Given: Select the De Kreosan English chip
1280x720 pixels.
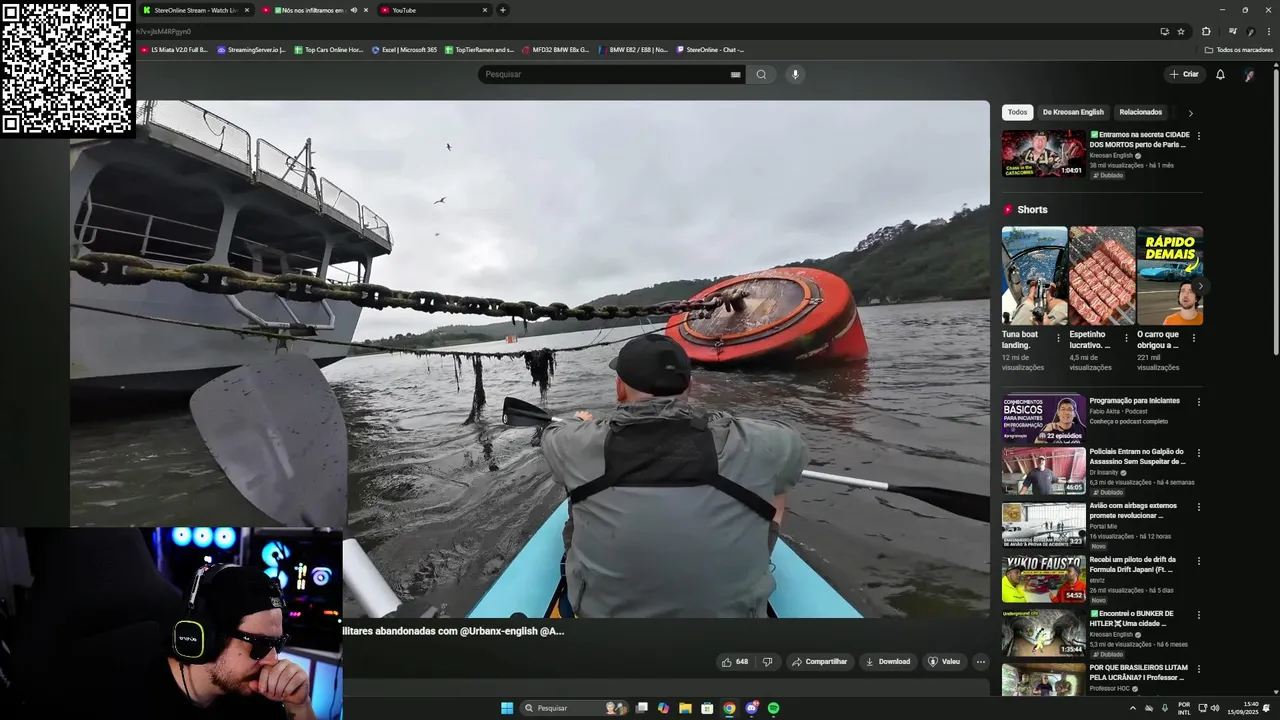Looking at the screenshot, I should point(1073,112).
